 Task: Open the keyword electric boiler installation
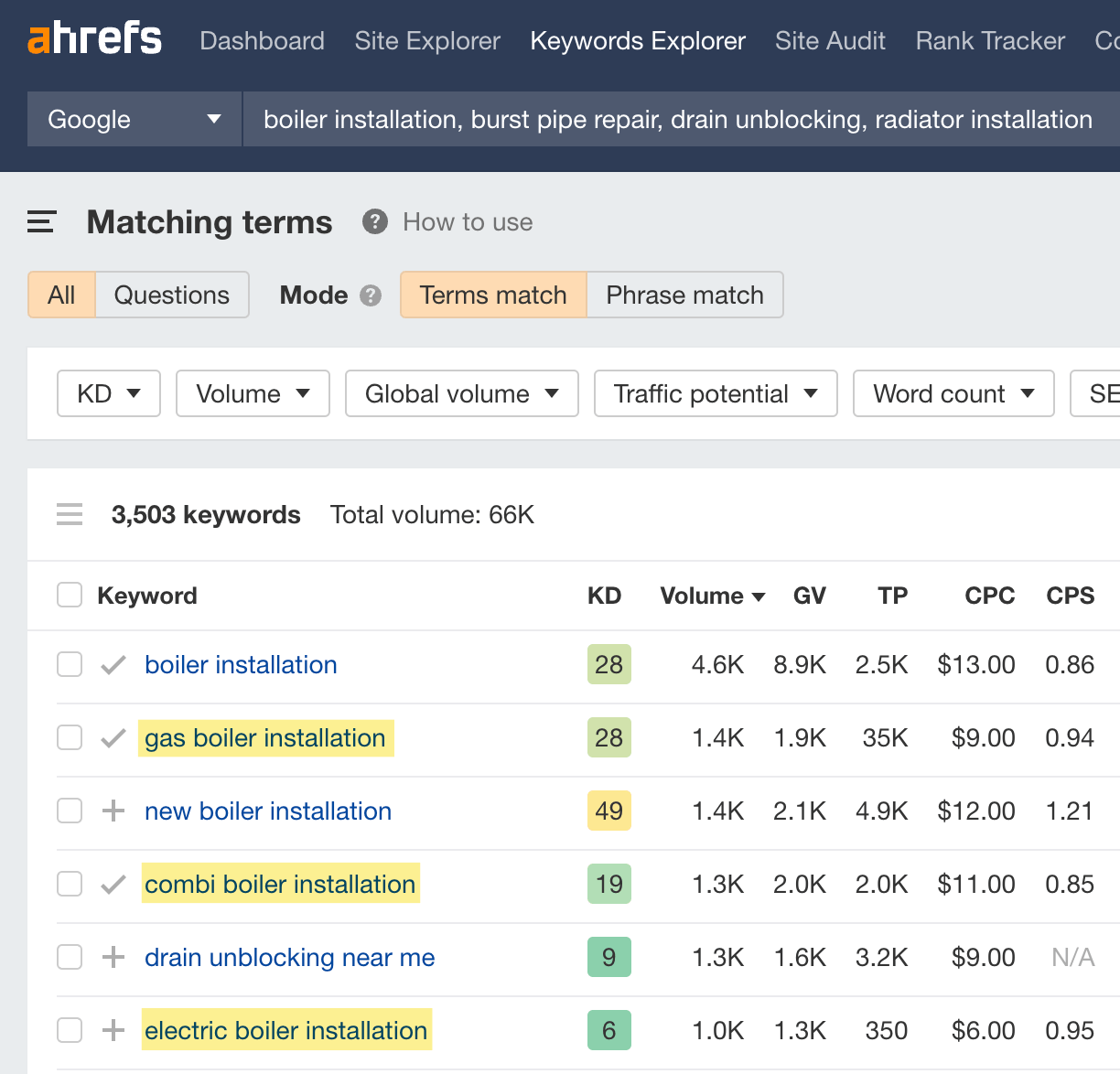(285, 1030)
